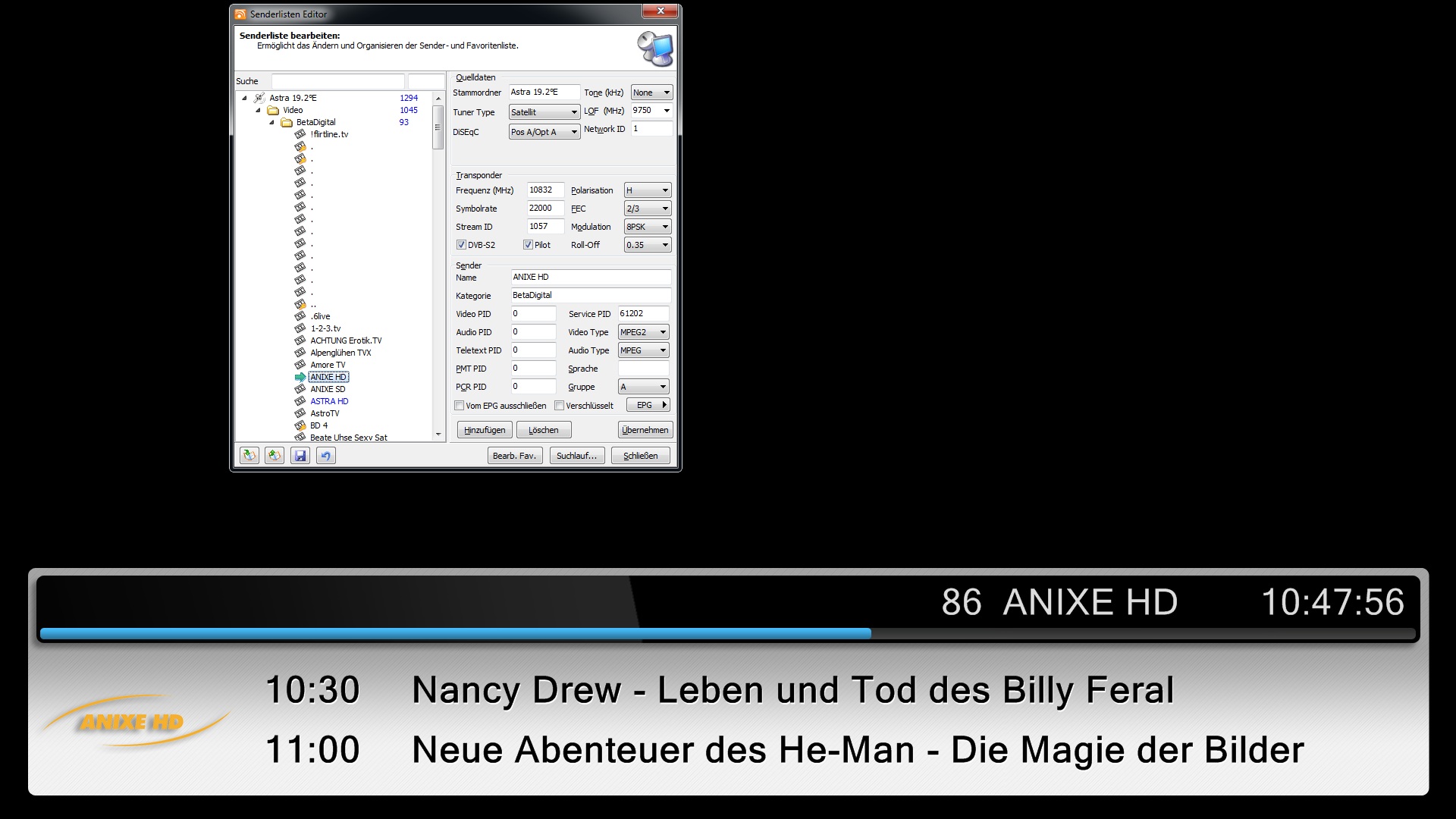
Task: Click the Senderlisten Editor title bar icon
Action: (x=240, y=14)
